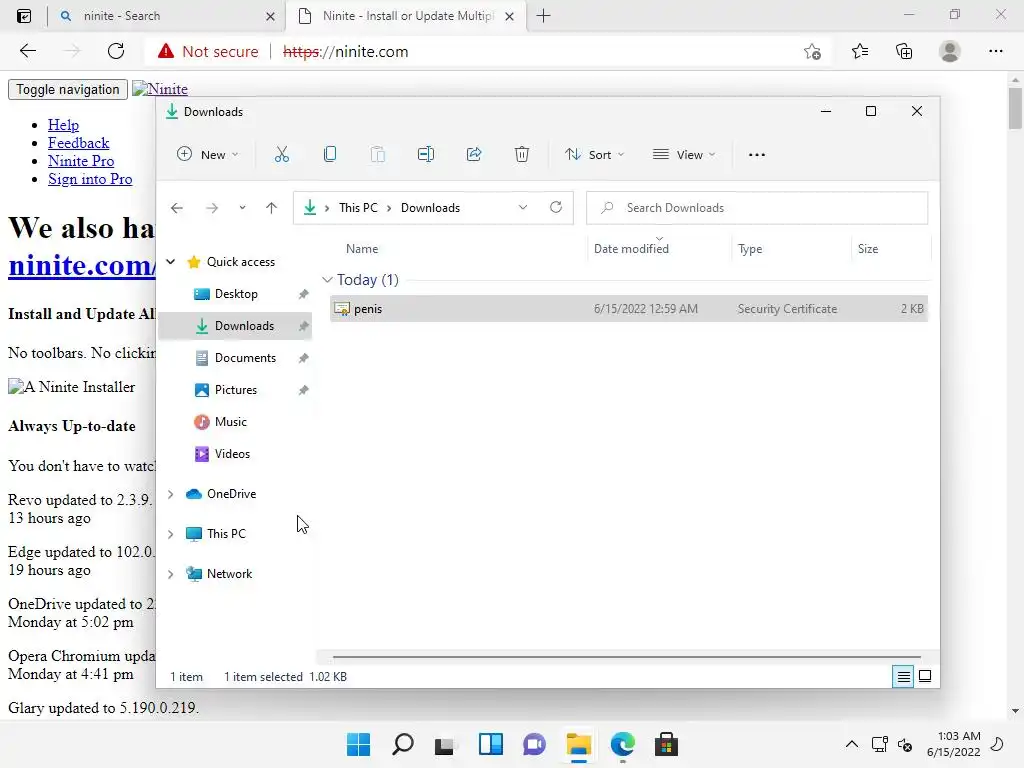
Task: Click the Rename icon in Explorer toolbar
Action: [x=426, y=155]
